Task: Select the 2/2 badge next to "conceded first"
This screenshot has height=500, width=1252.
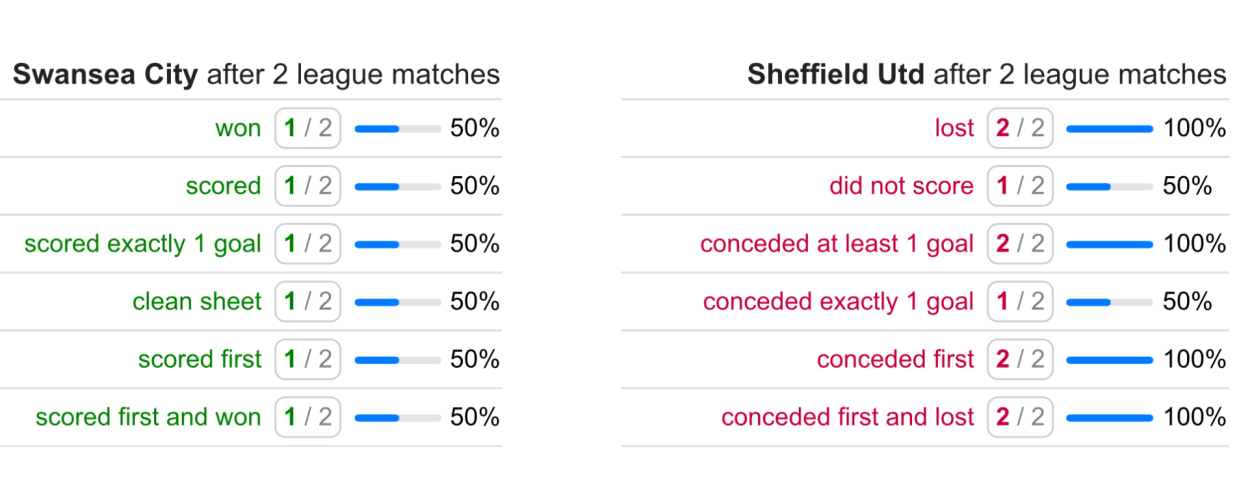Action: point(1020,360)
